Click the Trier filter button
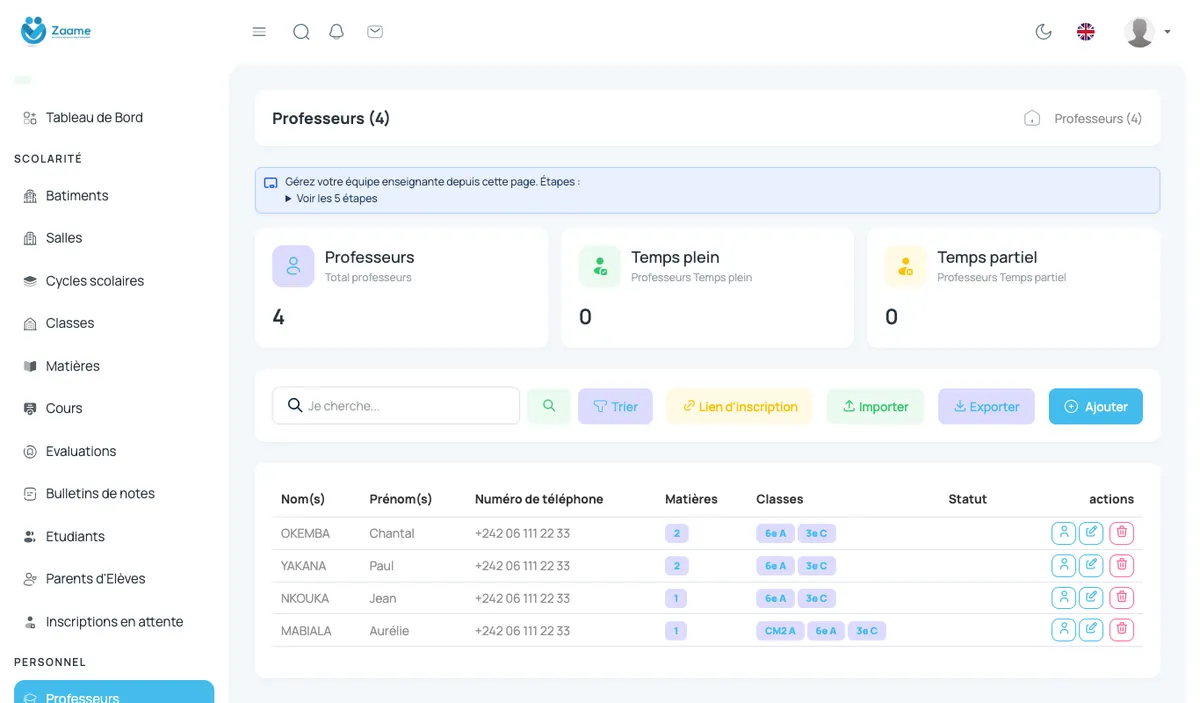The width and height of the screenshot is (1200, 703). (615, 406)
